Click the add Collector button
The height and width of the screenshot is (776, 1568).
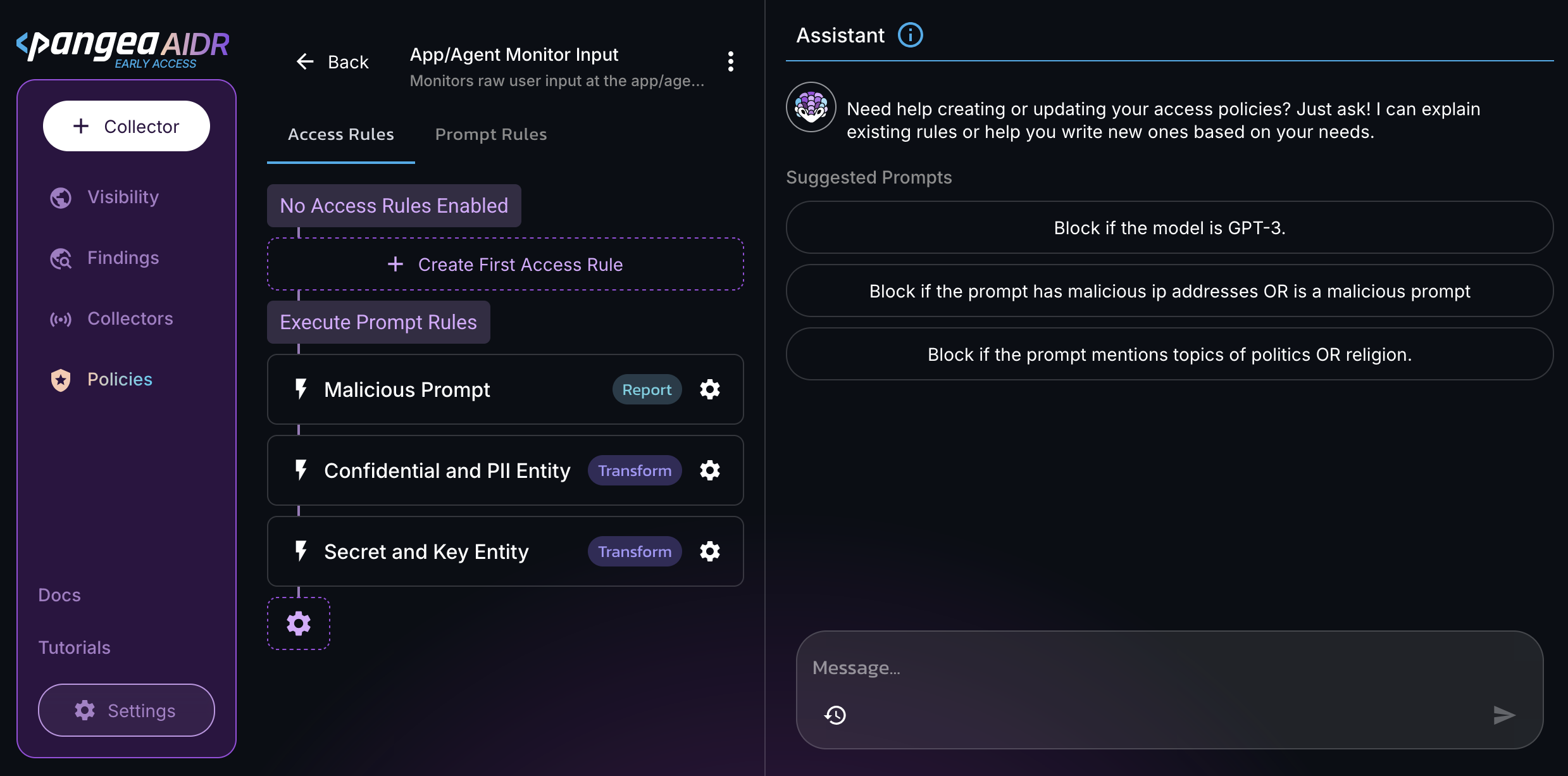127,126
